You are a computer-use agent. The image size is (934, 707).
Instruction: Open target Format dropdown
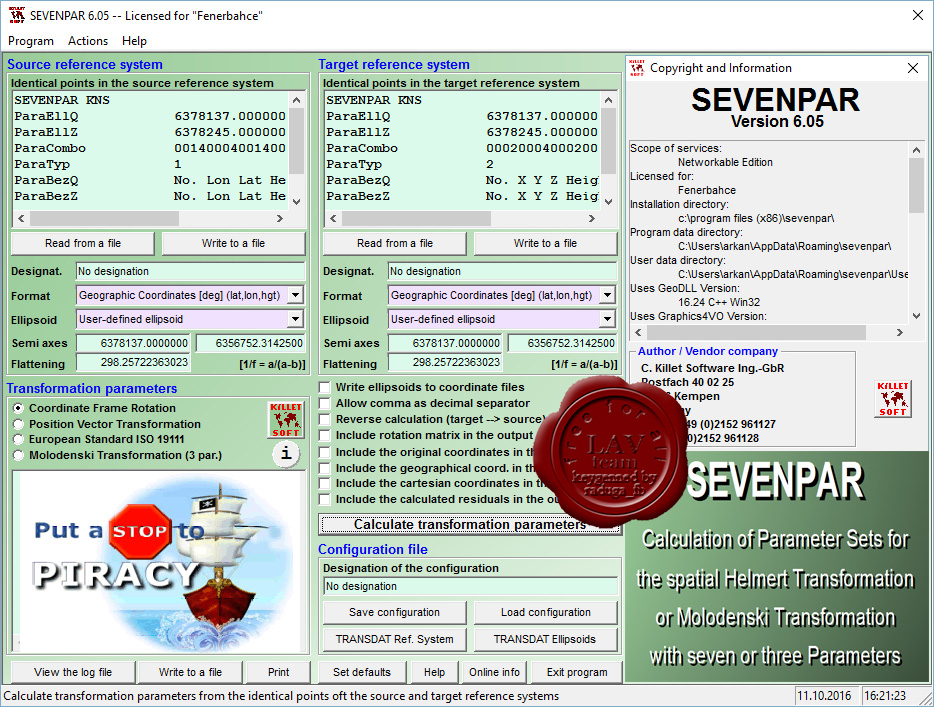click(608, 295)
